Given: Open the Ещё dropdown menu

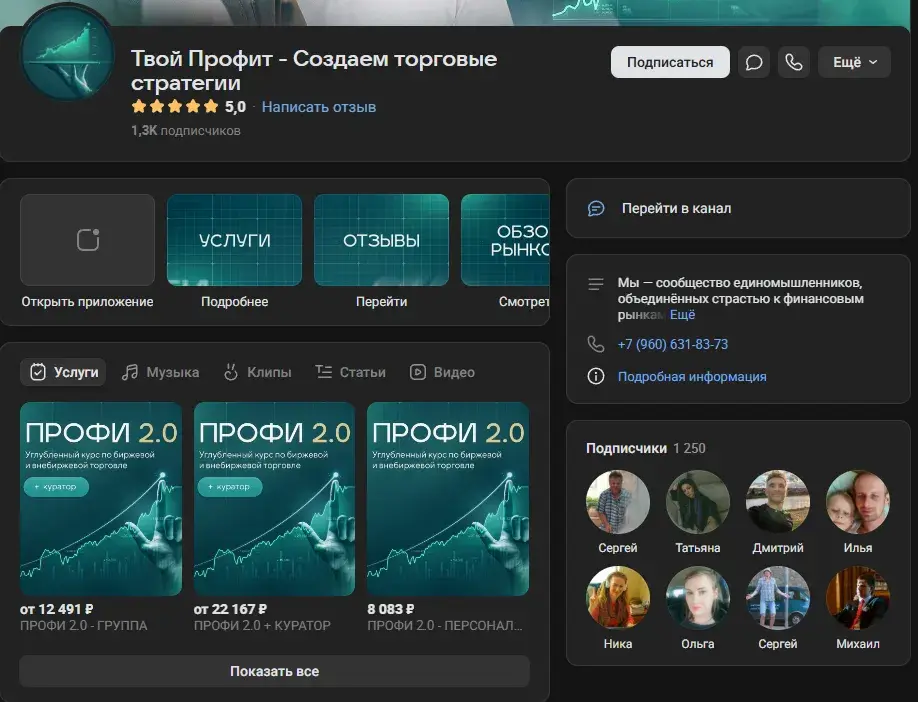Looking at the screenshot, I should tap(854, 62).
